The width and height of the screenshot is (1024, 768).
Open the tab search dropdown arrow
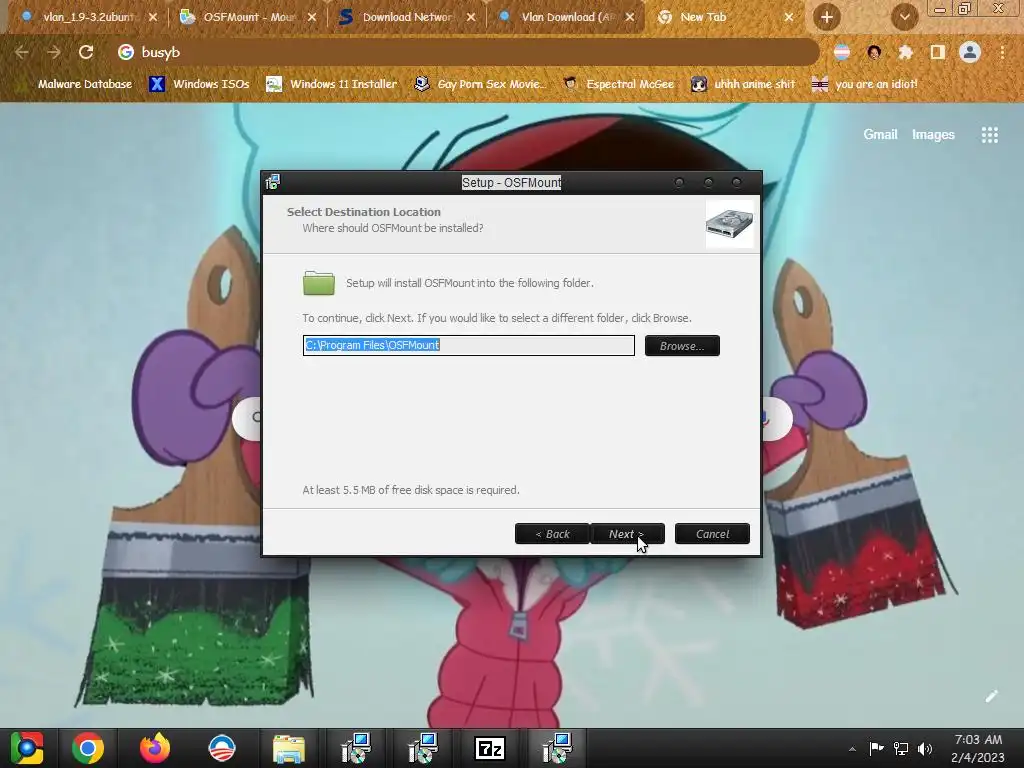(904, 17)
